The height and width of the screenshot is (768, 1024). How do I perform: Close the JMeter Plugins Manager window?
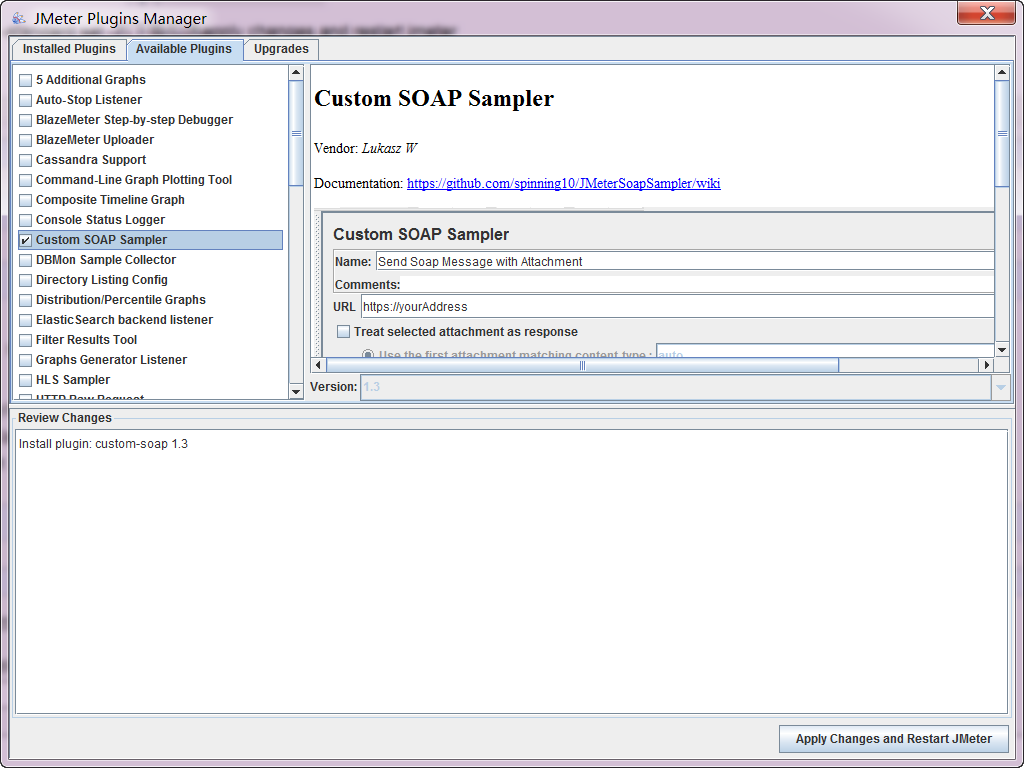[x=986, y=13]
